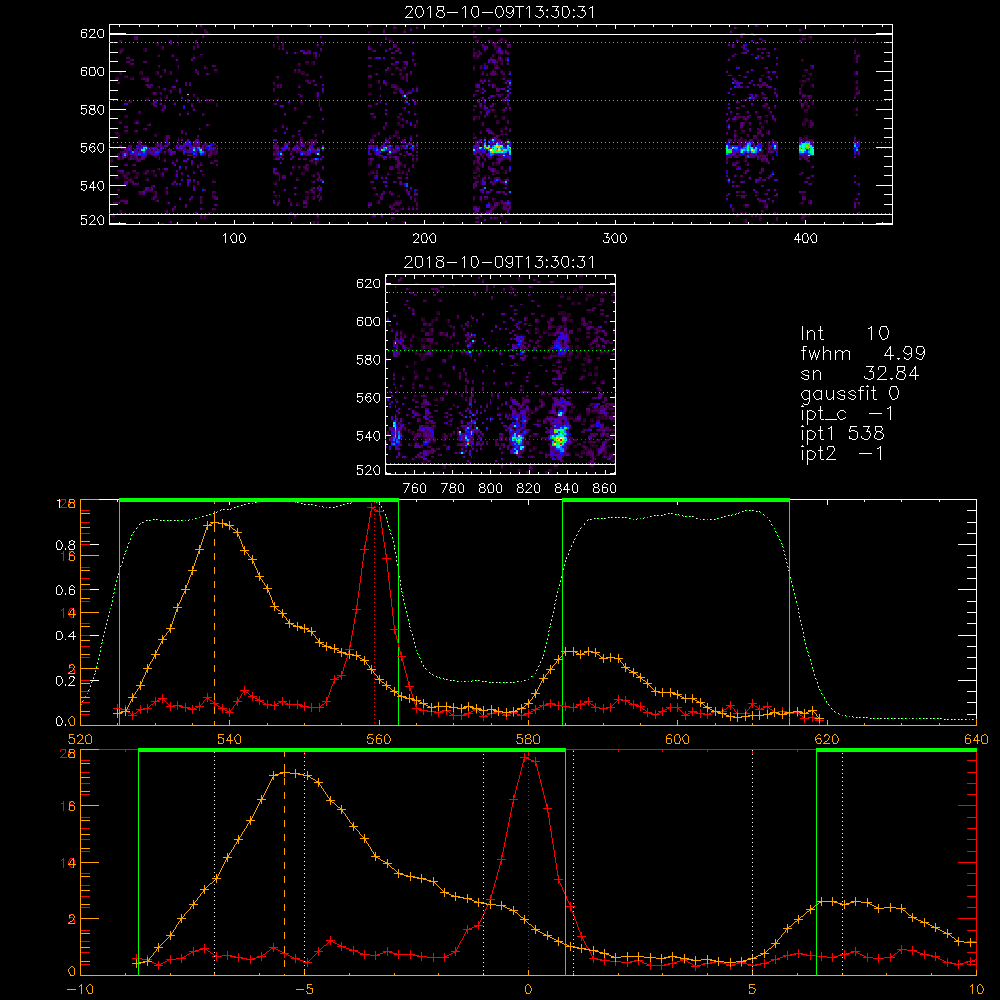Click x-axis label -10 on bottom plot

coord(80,989)
